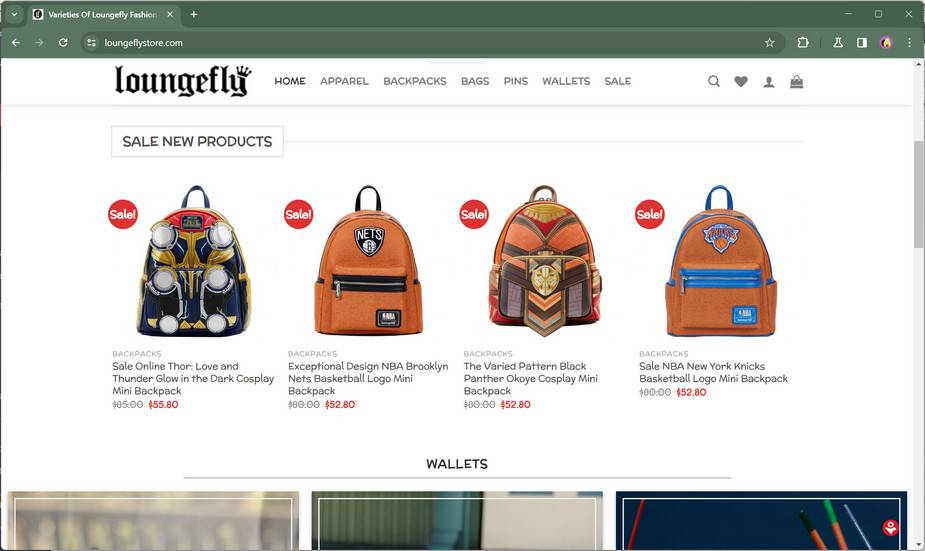This screenshot has height=551, width=925.
Task: View site information icon in address bar
Action: 91,42
